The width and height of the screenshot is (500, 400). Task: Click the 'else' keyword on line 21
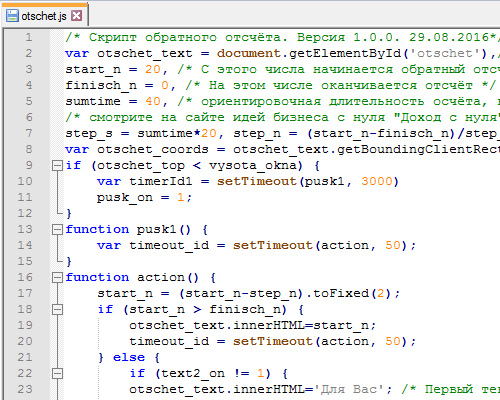129,357
